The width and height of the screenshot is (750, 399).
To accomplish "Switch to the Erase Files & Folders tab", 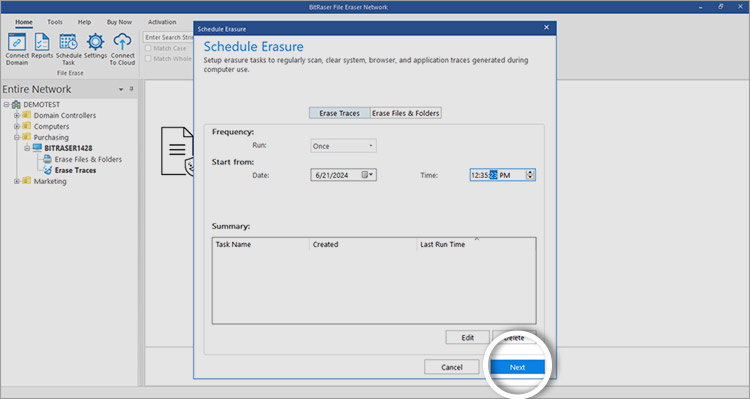I will [406, 113].
